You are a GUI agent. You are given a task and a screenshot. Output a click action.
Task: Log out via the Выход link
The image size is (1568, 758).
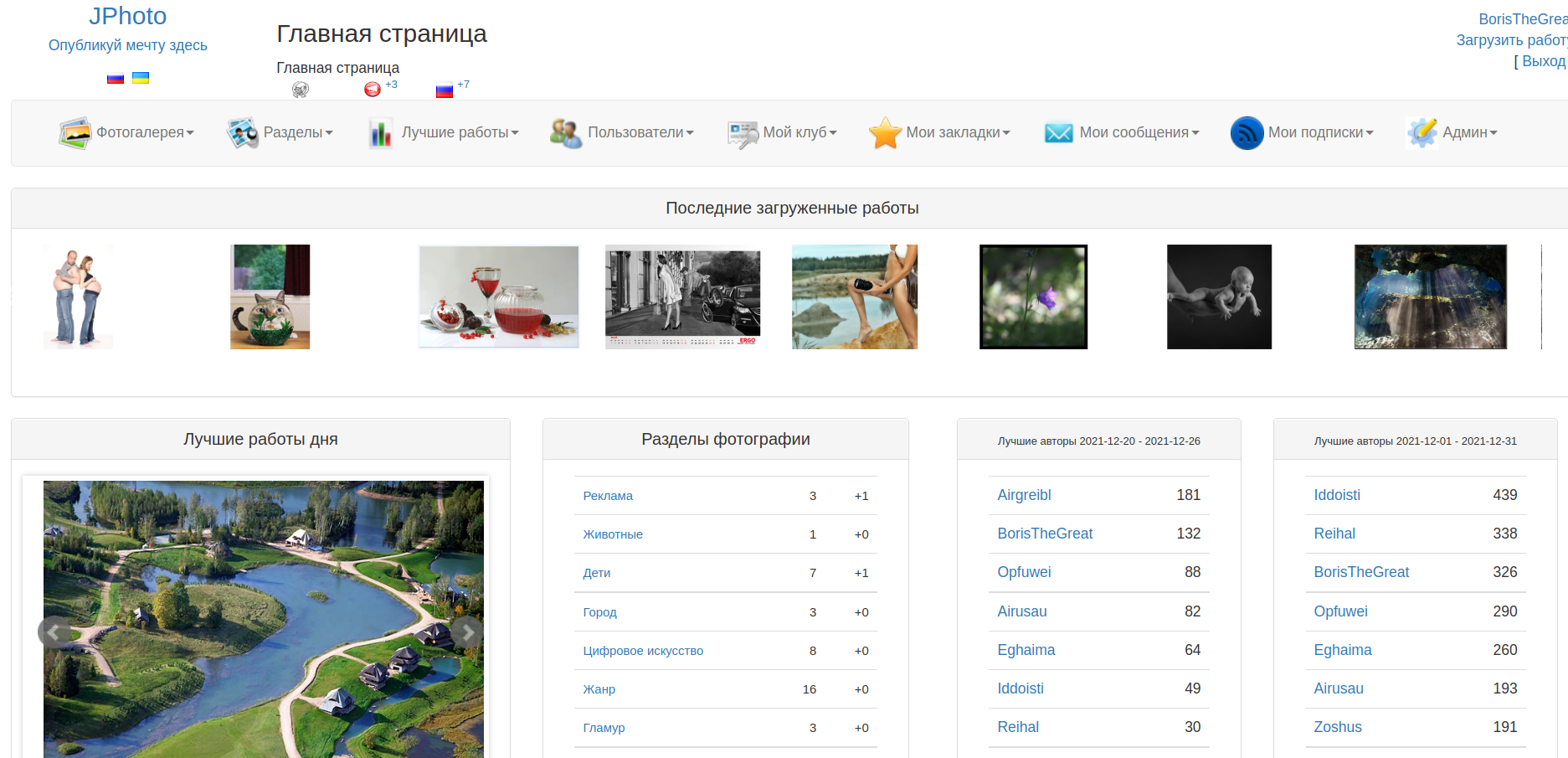tap(1545, 60)
